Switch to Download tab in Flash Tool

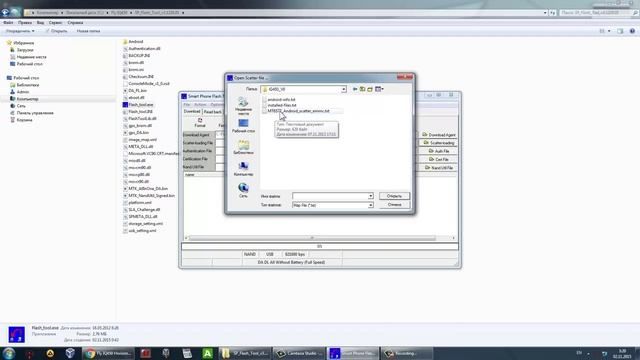192,111
